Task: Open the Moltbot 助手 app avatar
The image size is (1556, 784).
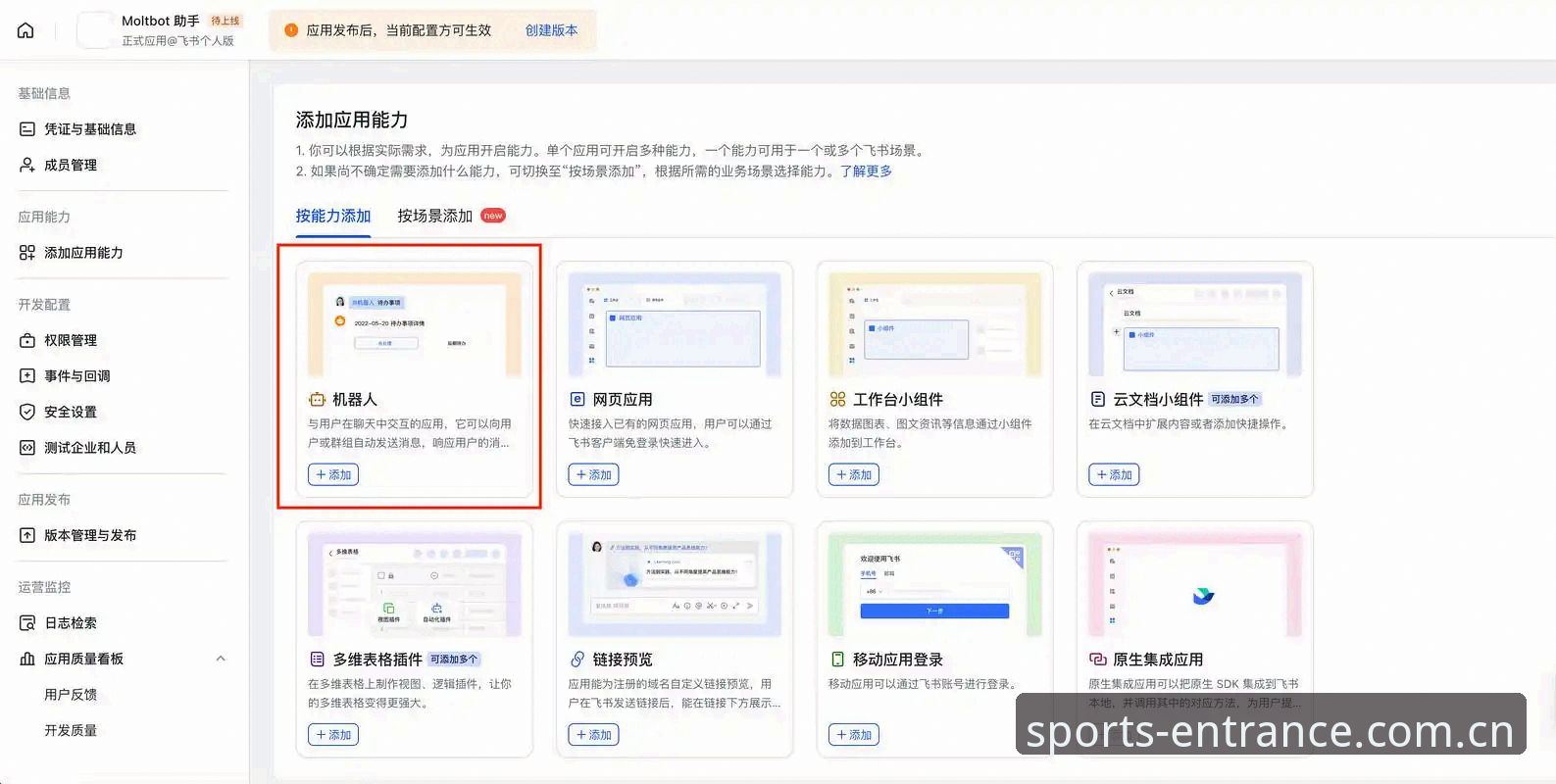Action: pos(95,30)
